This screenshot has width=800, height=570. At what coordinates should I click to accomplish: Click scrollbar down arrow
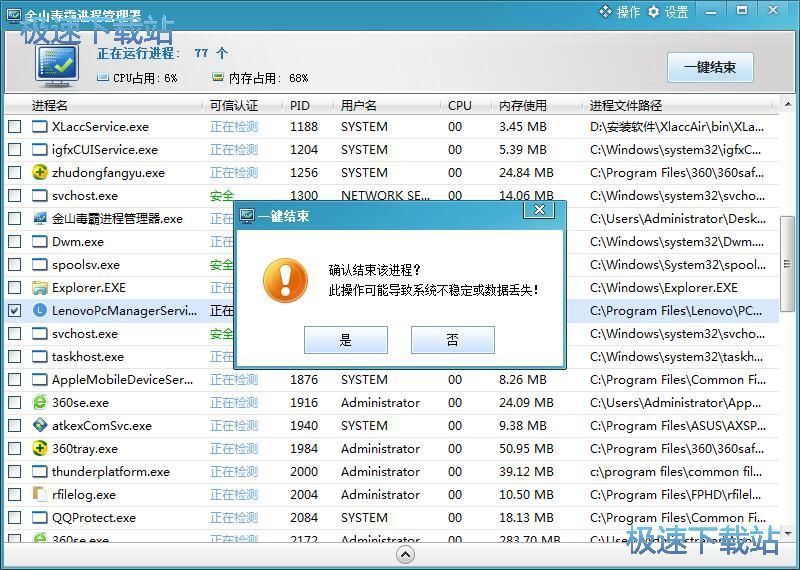pyautogui.click(x=788, y=534)
